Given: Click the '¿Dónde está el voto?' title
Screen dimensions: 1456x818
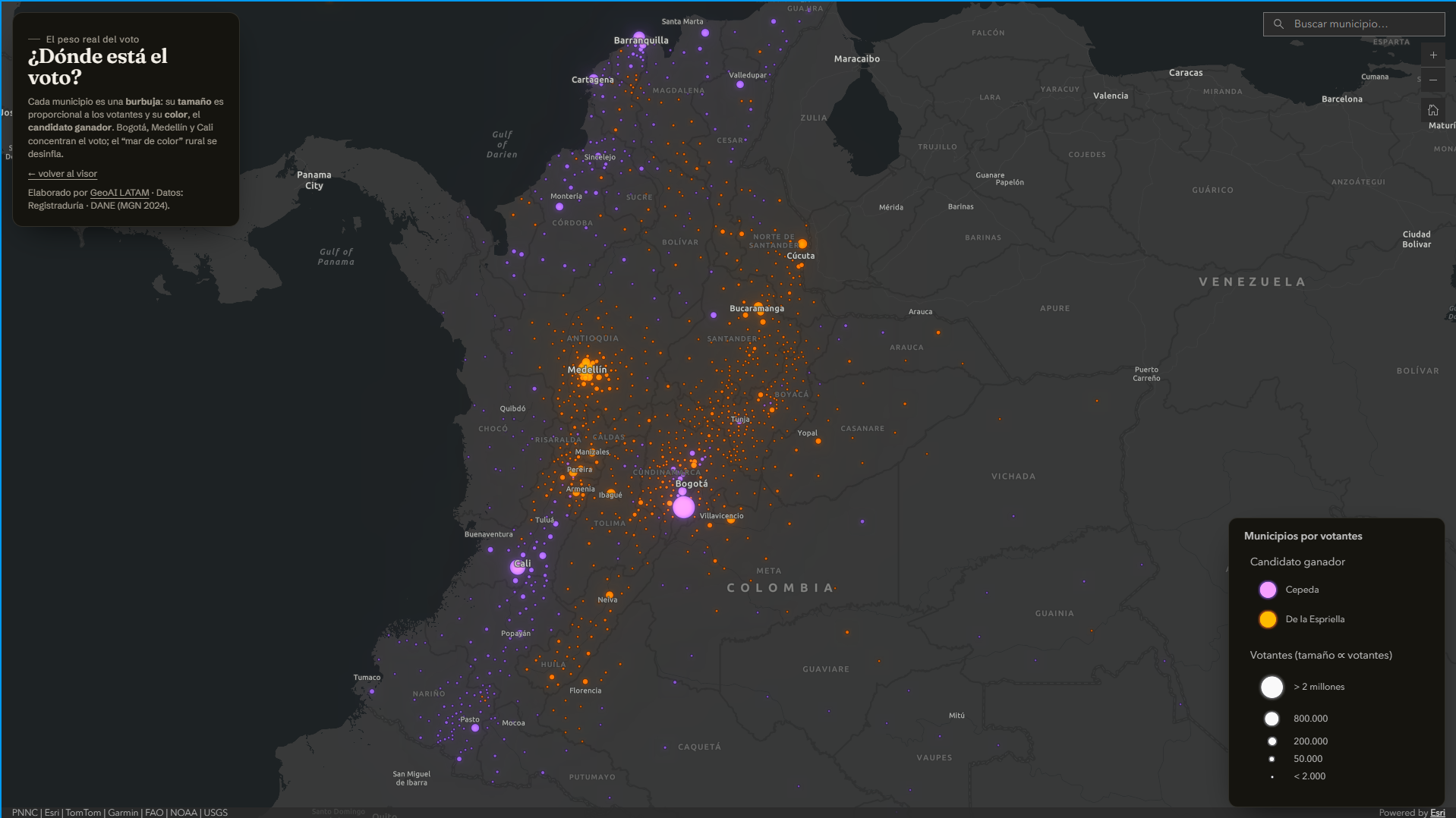Looking at the screenshot, I should pos(98,67).
